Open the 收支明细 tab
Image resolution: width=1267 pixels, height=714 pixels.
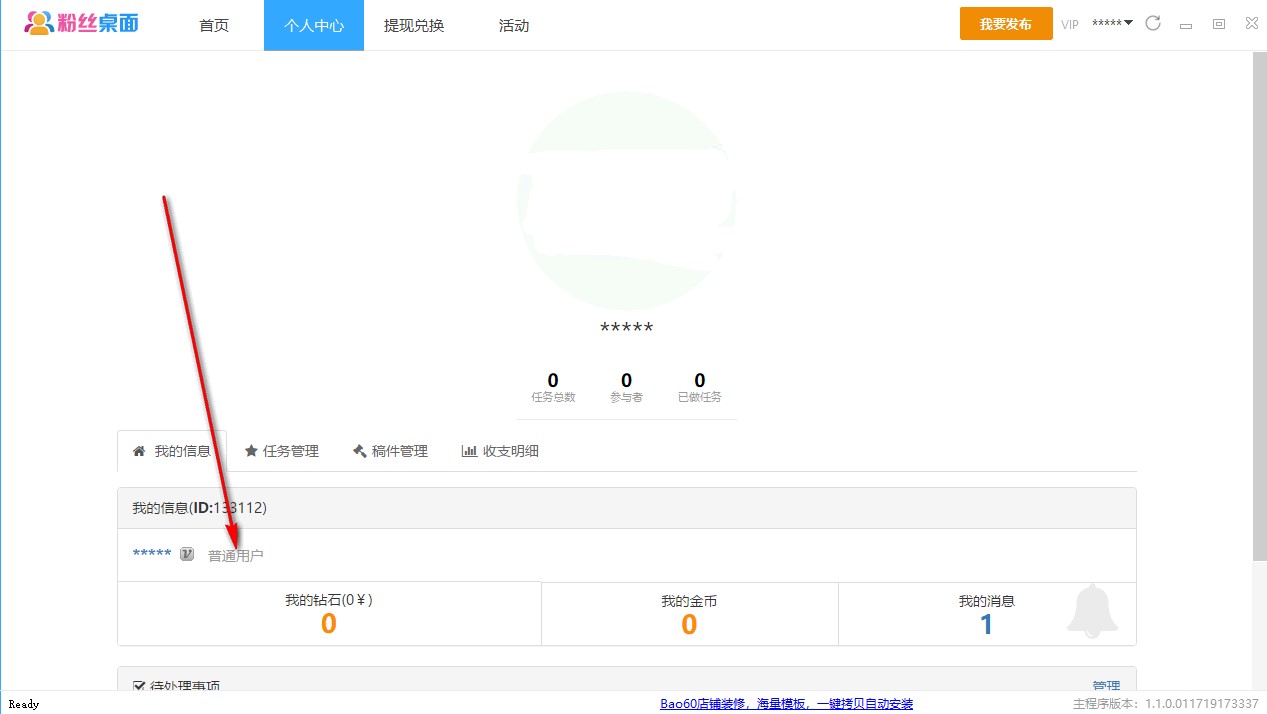pyautogui.click(x=500, y=451)
